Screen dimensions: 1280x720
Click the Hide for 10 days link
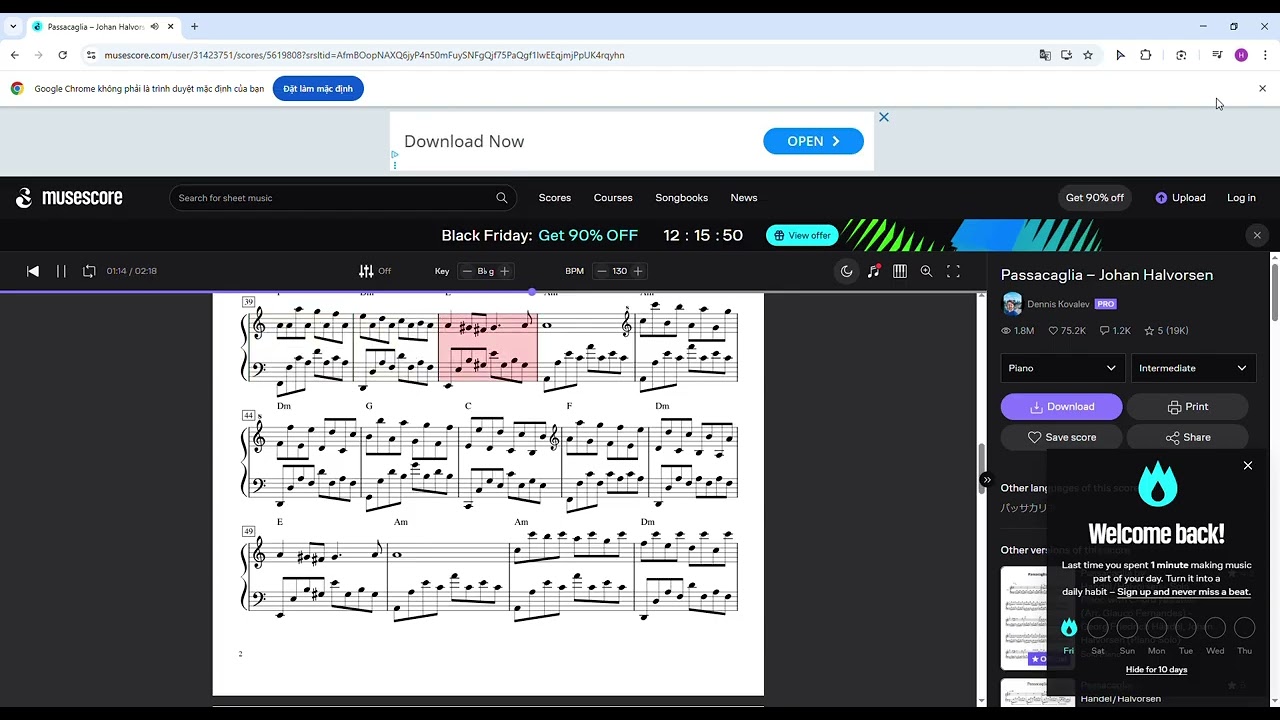click(1156, 670)
